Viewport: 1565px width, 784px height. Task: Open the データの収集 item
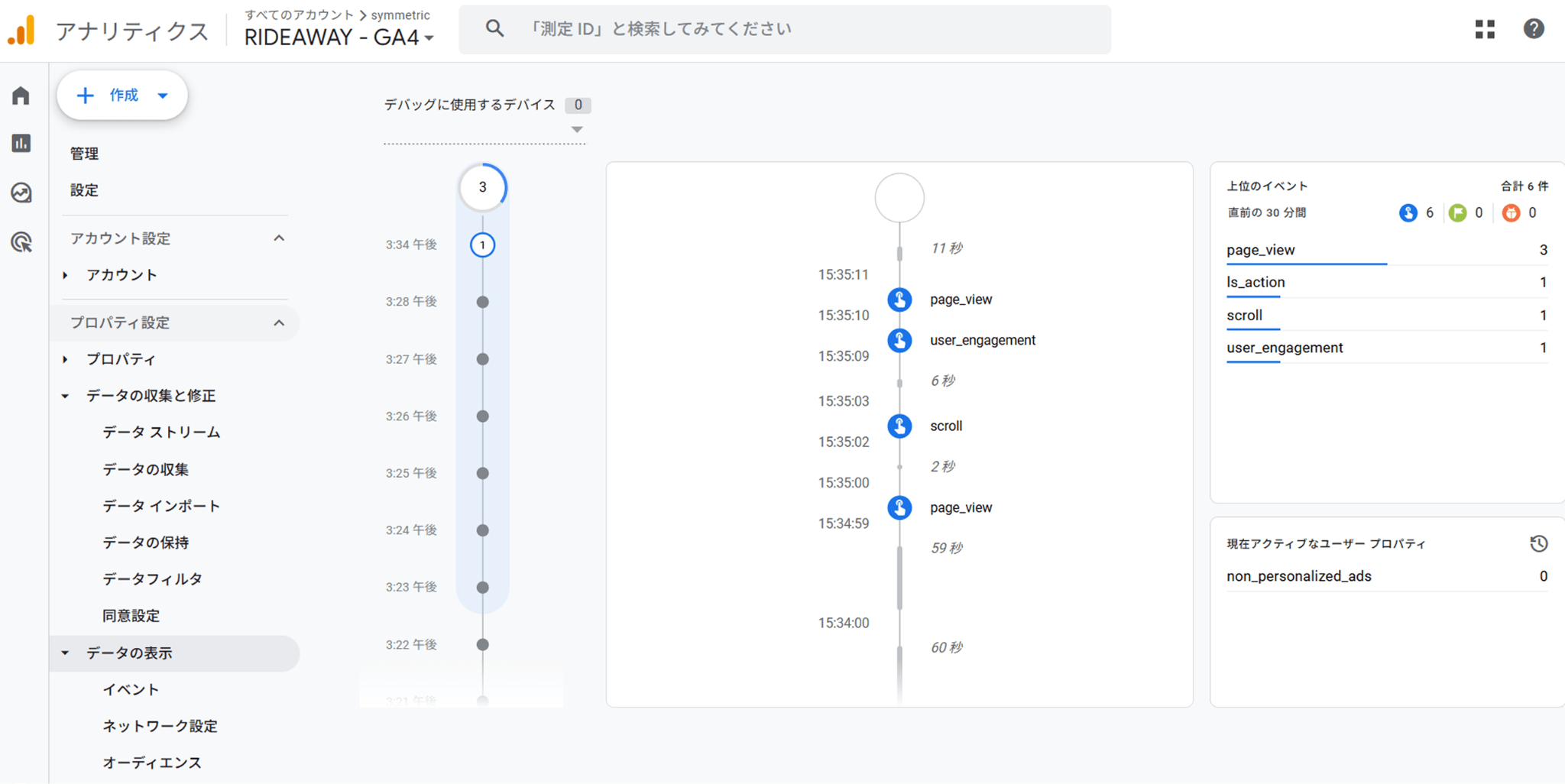click(x=145, y=469)
